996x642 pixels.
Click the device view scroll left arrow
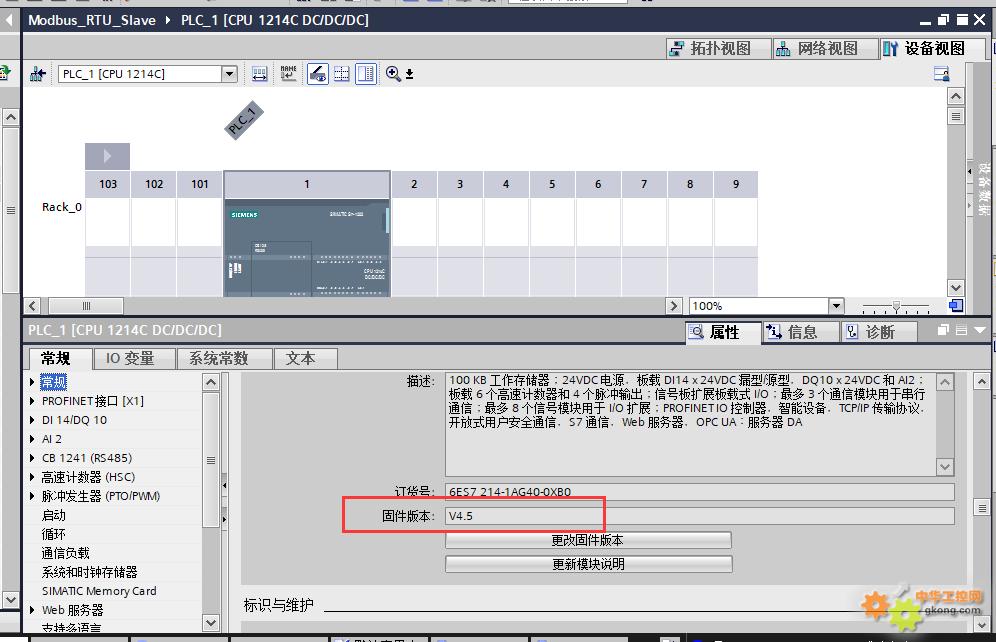point(32,306)
